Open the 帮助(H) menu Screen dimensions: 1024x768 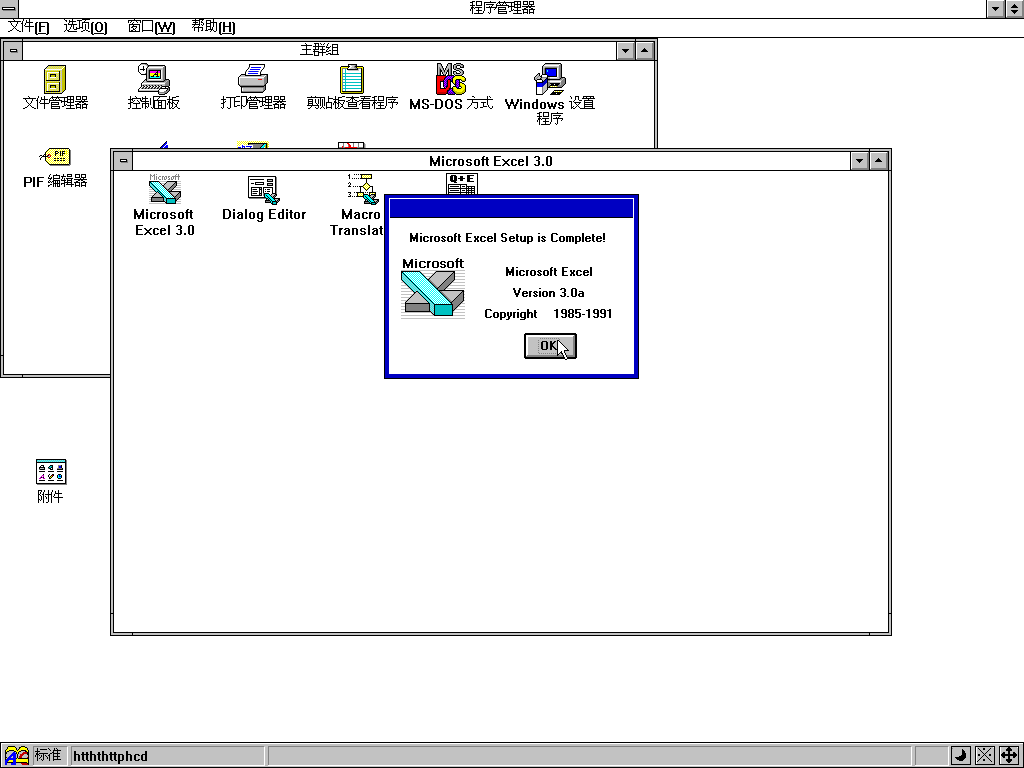click(x=213, y=27)
